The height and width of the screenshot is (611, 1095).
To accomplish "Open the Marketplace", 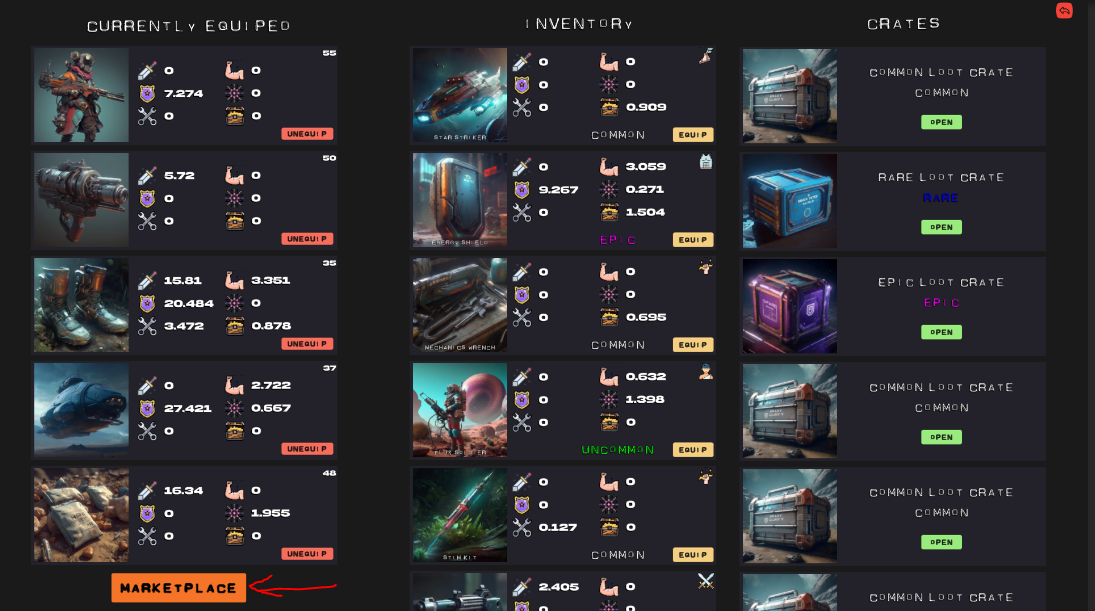I will pos(179,588).
